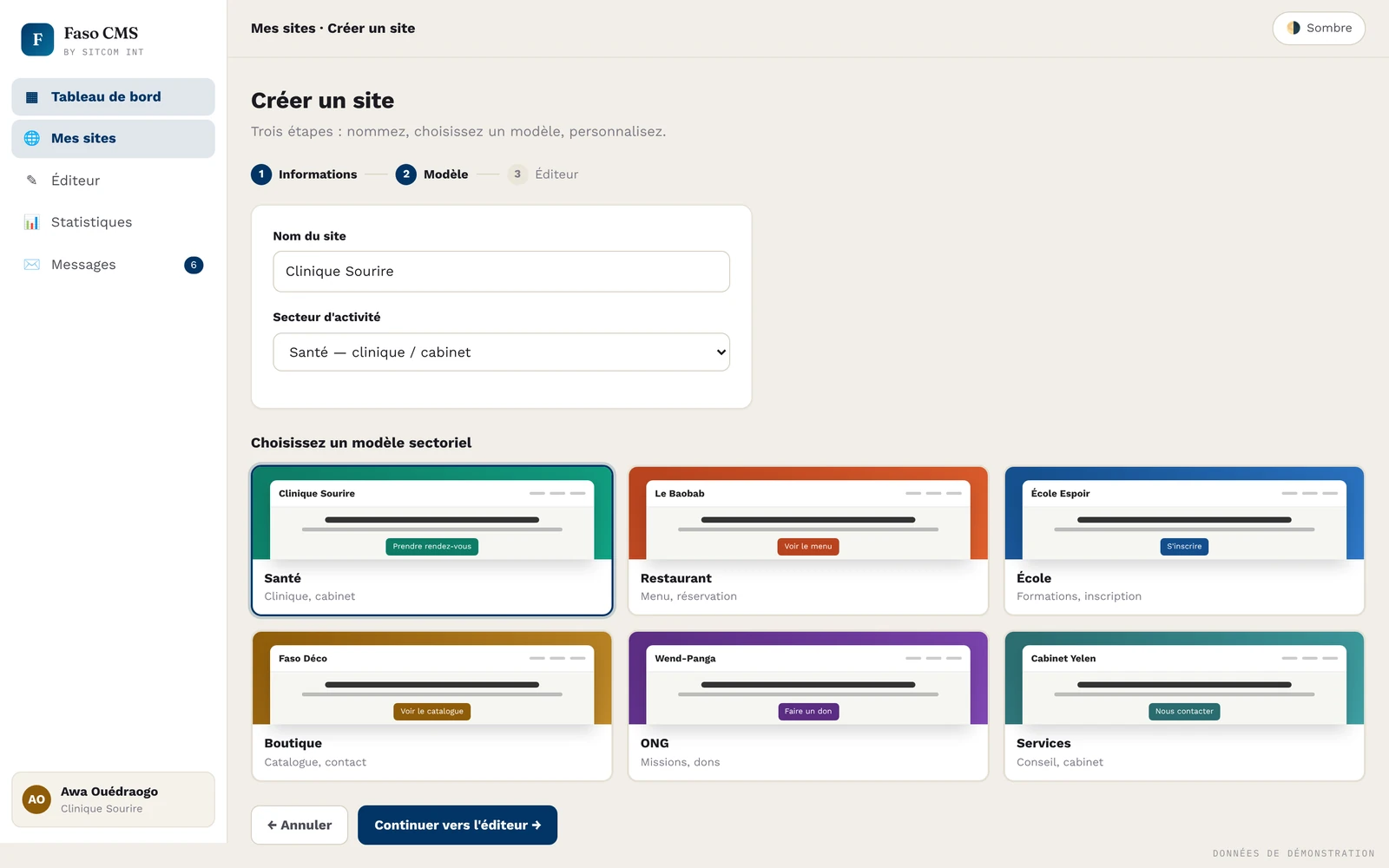
Task: Click step 1 circle for Informations
Action: tap(261, 174)
